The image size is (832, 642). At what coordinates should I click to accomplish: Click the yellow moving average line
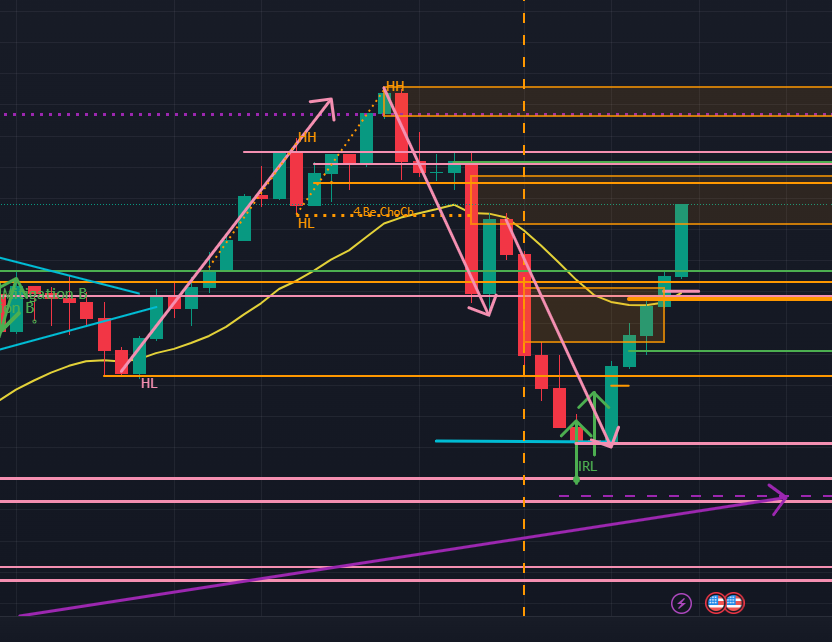click(x=300, y=278)
